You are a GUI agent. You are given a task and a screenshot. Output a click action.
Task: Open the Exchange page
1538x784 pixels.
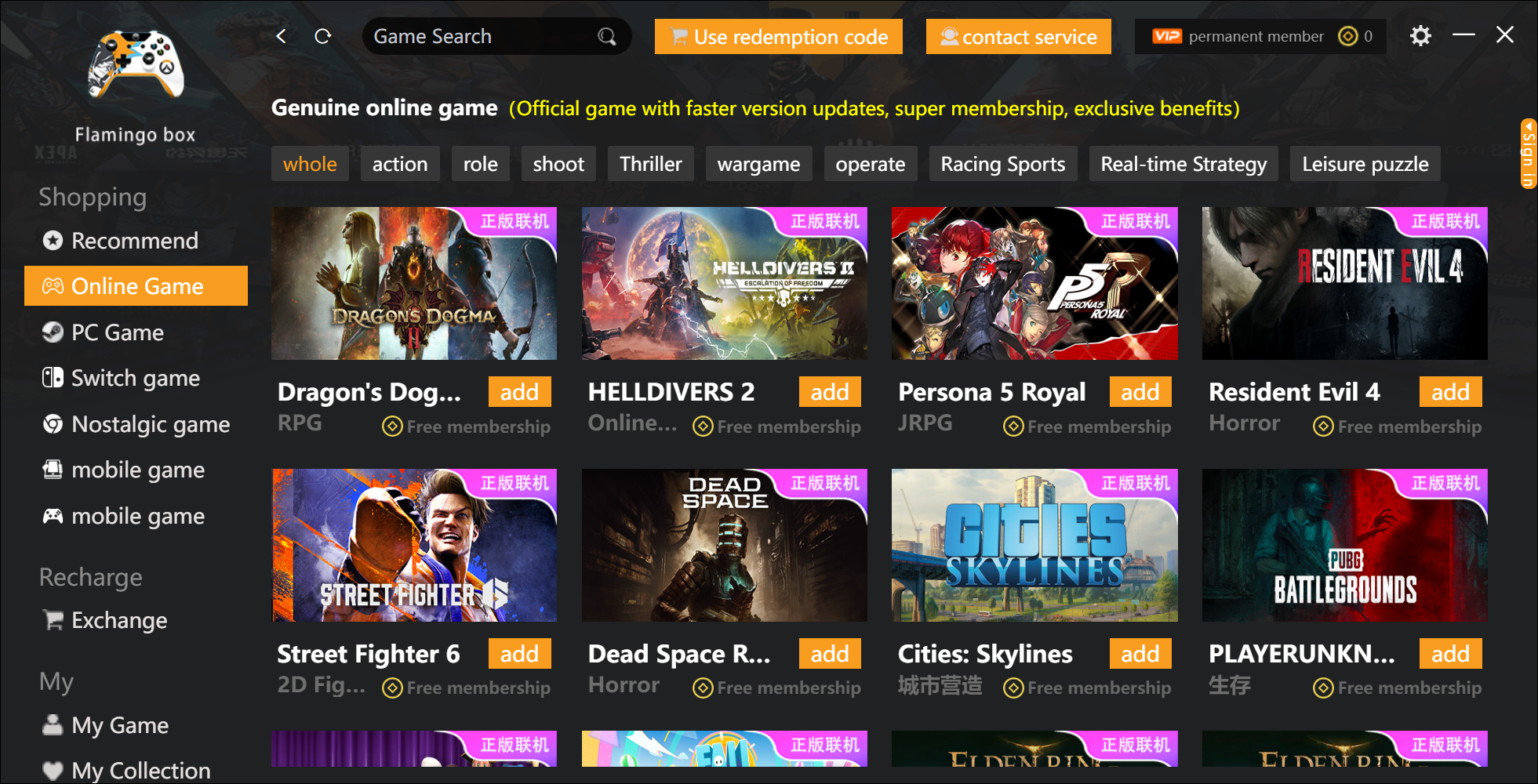[136, 620]
